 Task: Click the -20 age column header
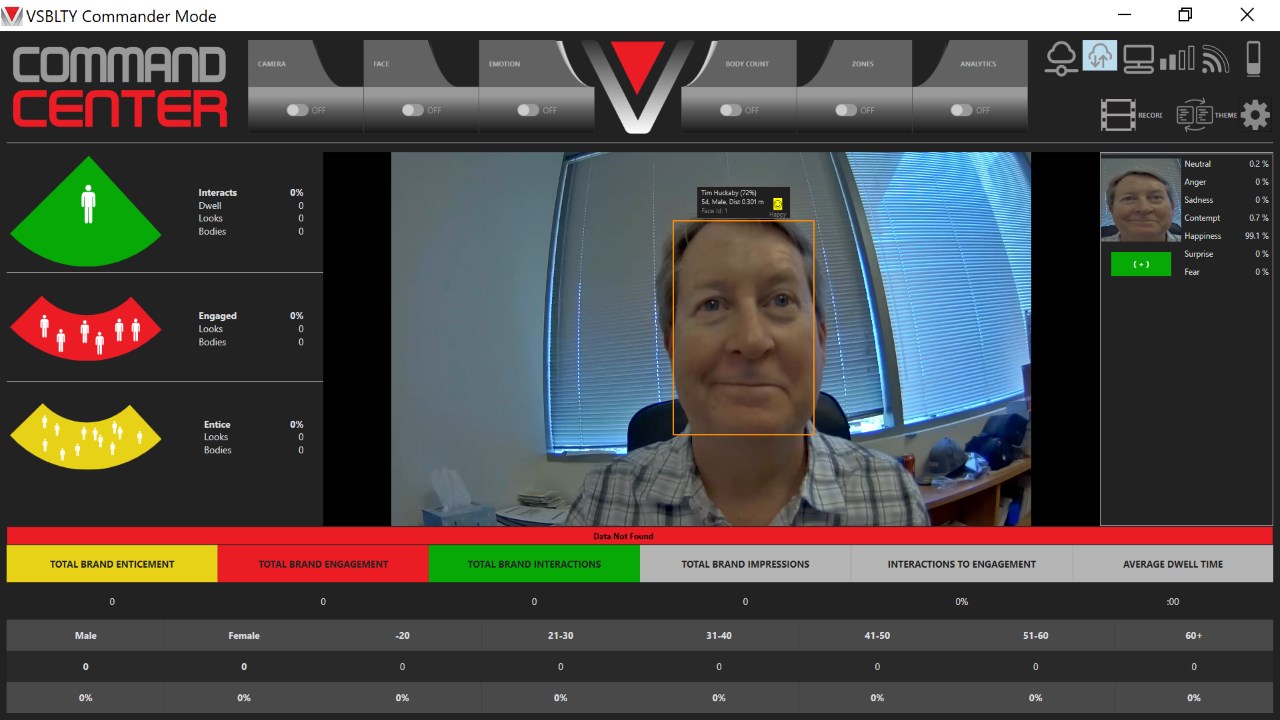coord(402,635)
